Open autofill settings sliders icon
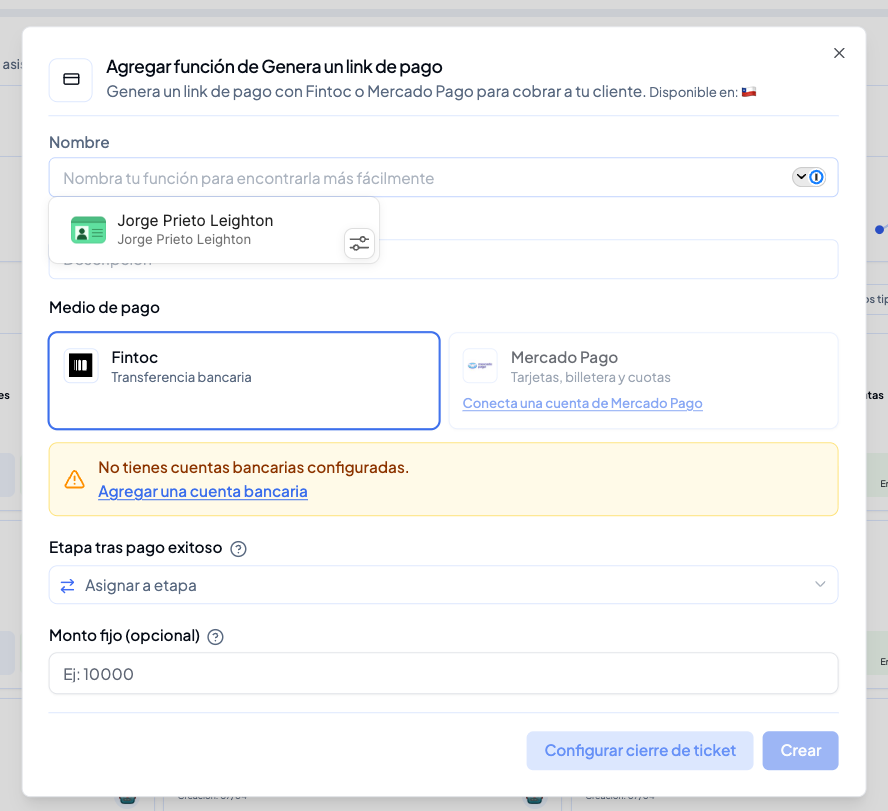 coord(359,244)
